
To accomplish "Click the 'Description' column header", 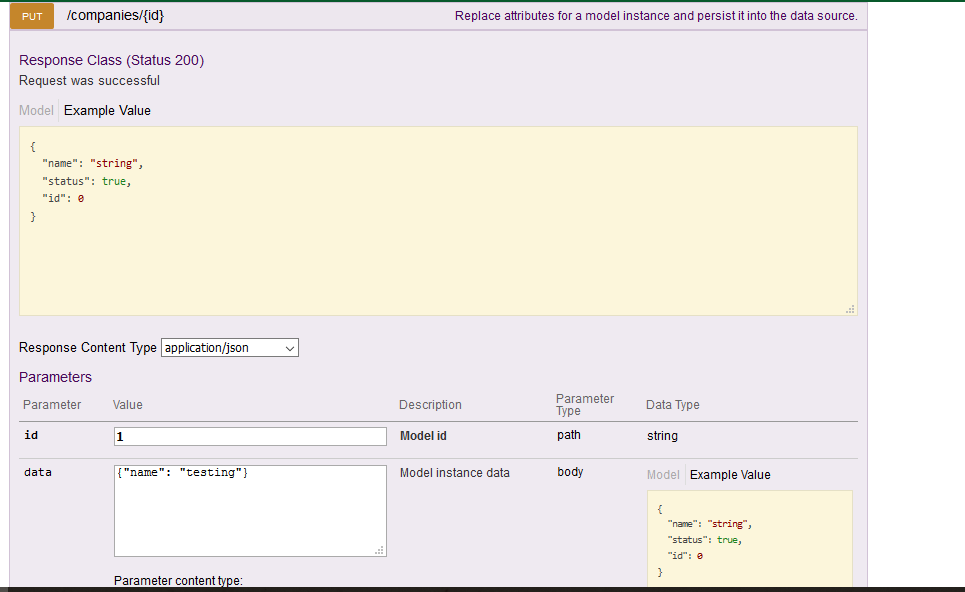I will pyautogui.click(x=430, y=405).
